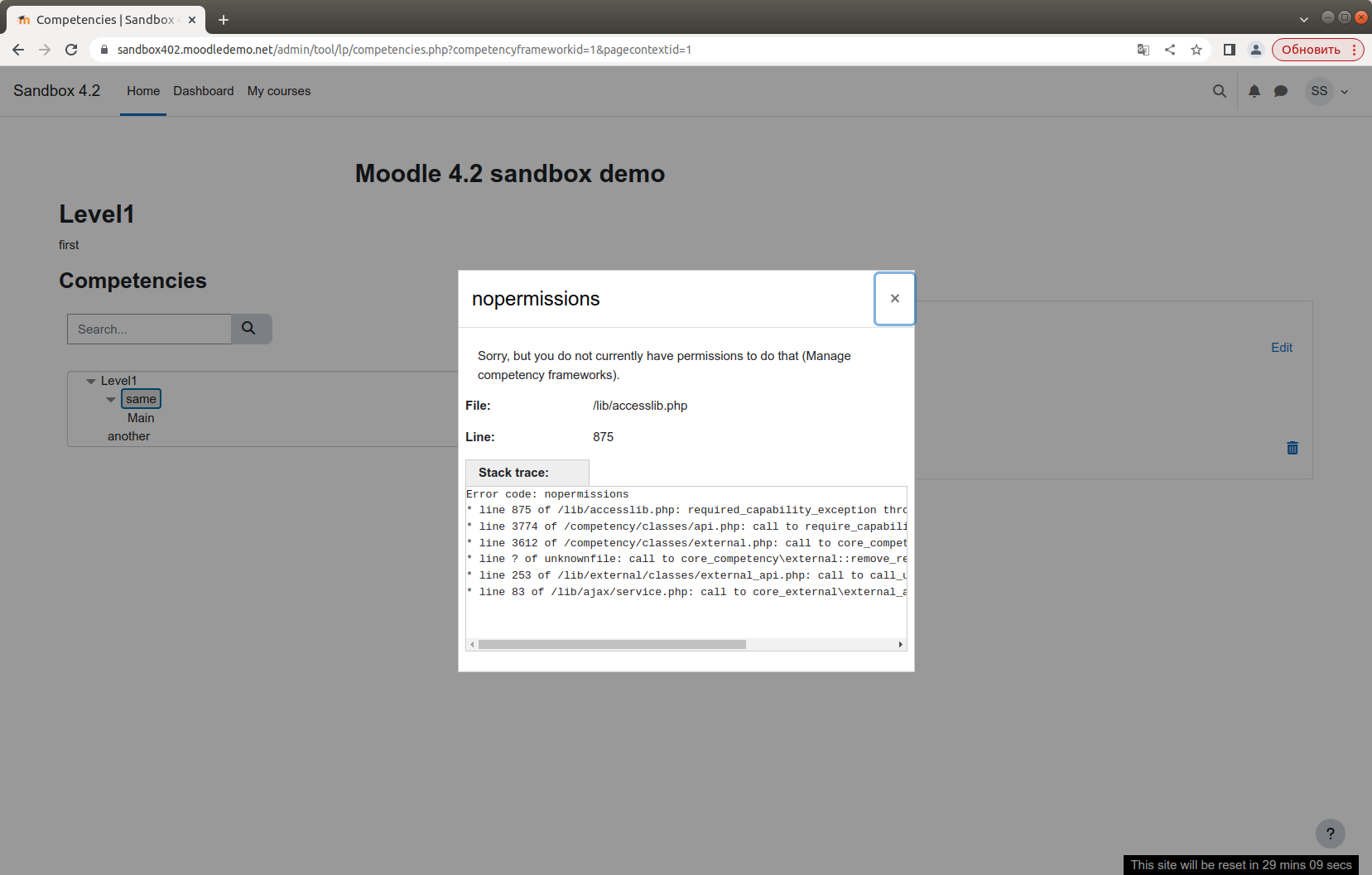
Task: Click the browser address bar URL
Action: [x=404, y=50]
